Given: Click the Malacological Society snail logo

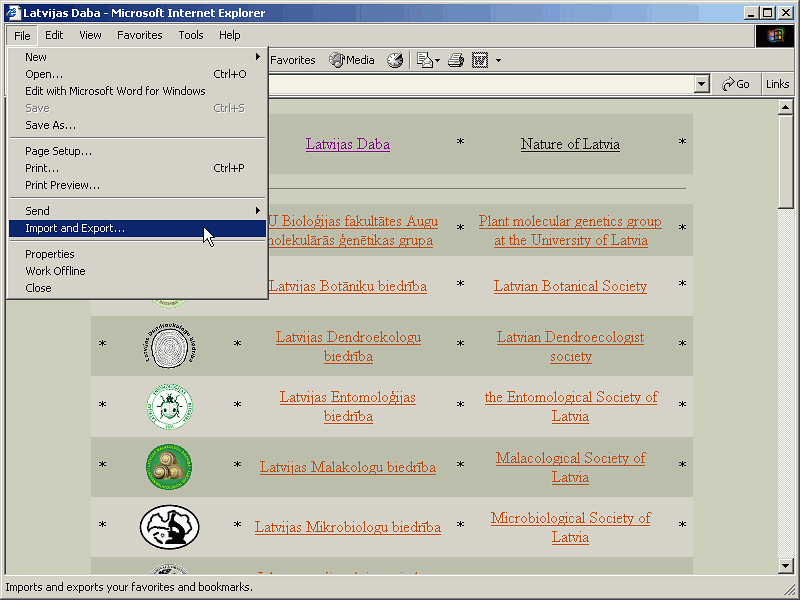Looking at the screenshot, I should coord(169,467).
